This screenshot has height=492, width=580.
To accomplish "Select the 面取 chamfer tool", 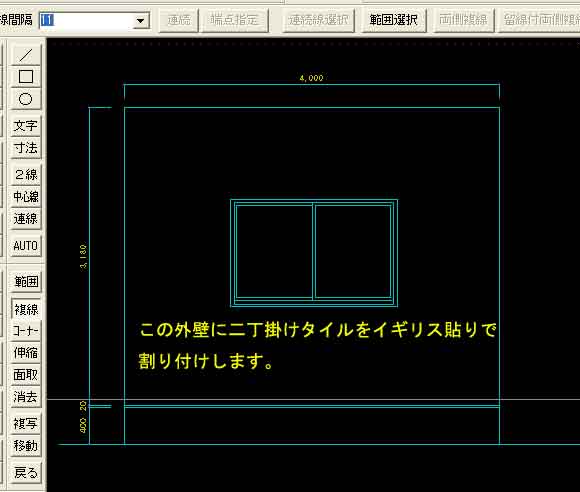I will coord(26,375).
